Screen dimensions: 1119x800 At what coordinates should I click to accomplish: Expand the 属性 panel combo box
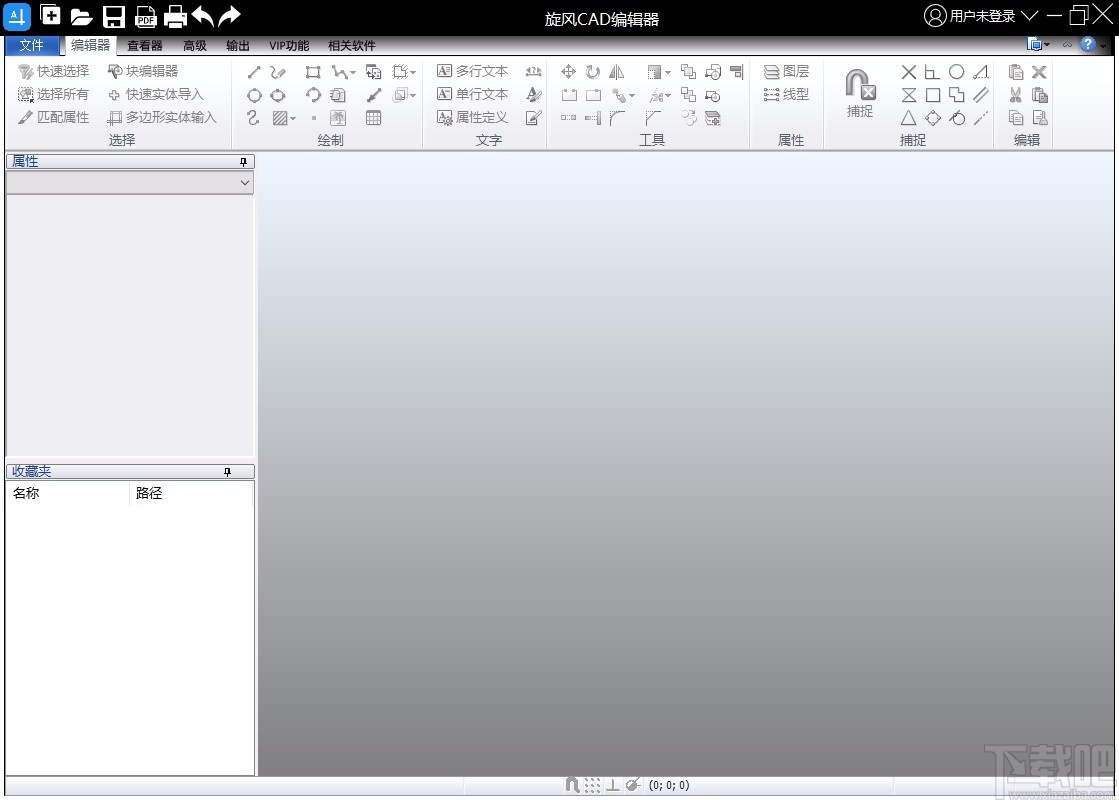[130, 183]
